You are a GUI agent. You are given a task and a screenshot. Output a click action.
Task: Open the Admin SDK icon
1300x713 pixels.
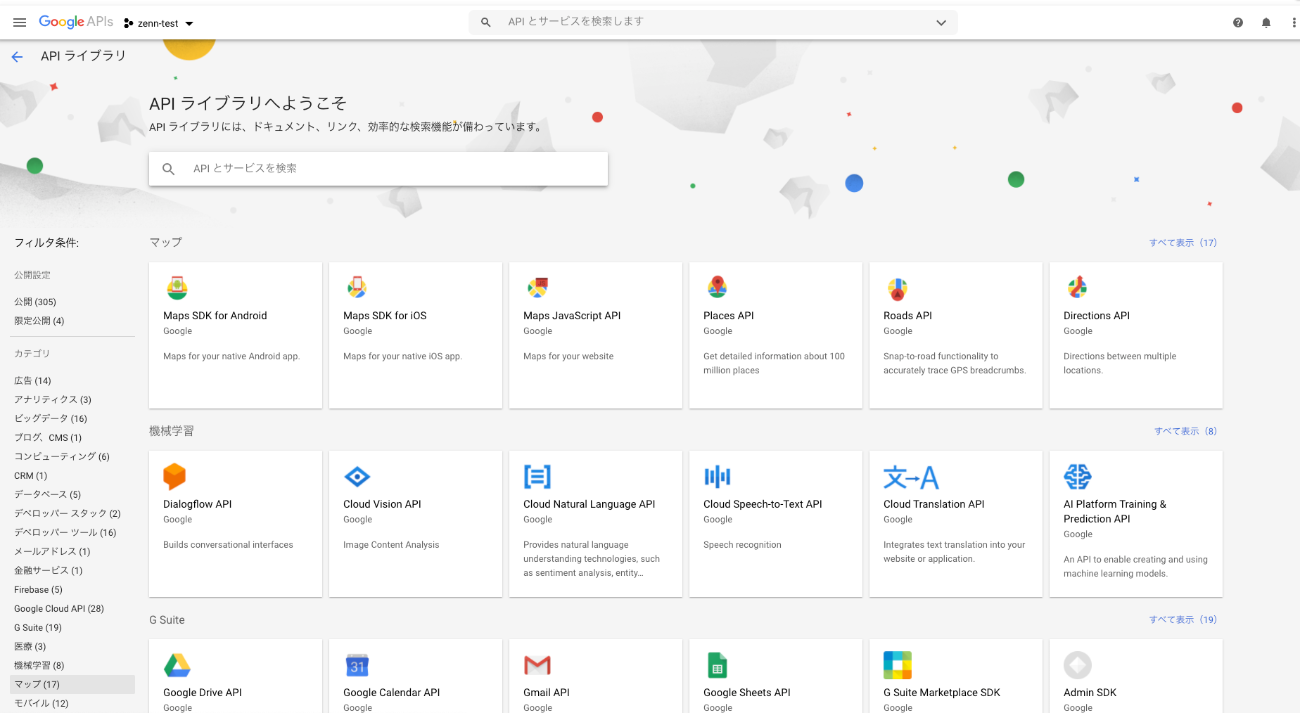pos(1077,665)
